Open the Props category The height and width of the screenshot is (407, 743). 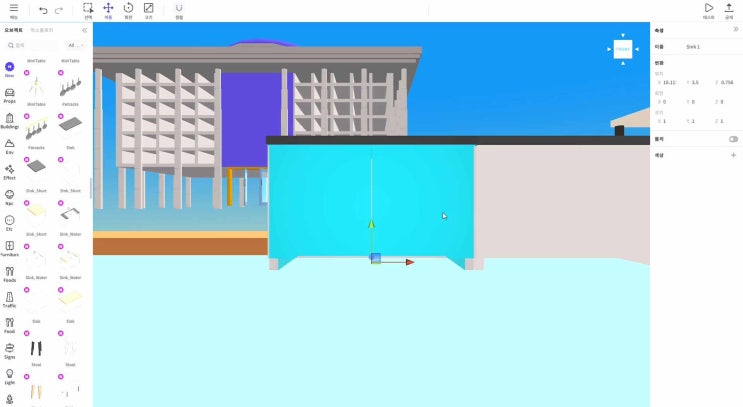point(9,95)
